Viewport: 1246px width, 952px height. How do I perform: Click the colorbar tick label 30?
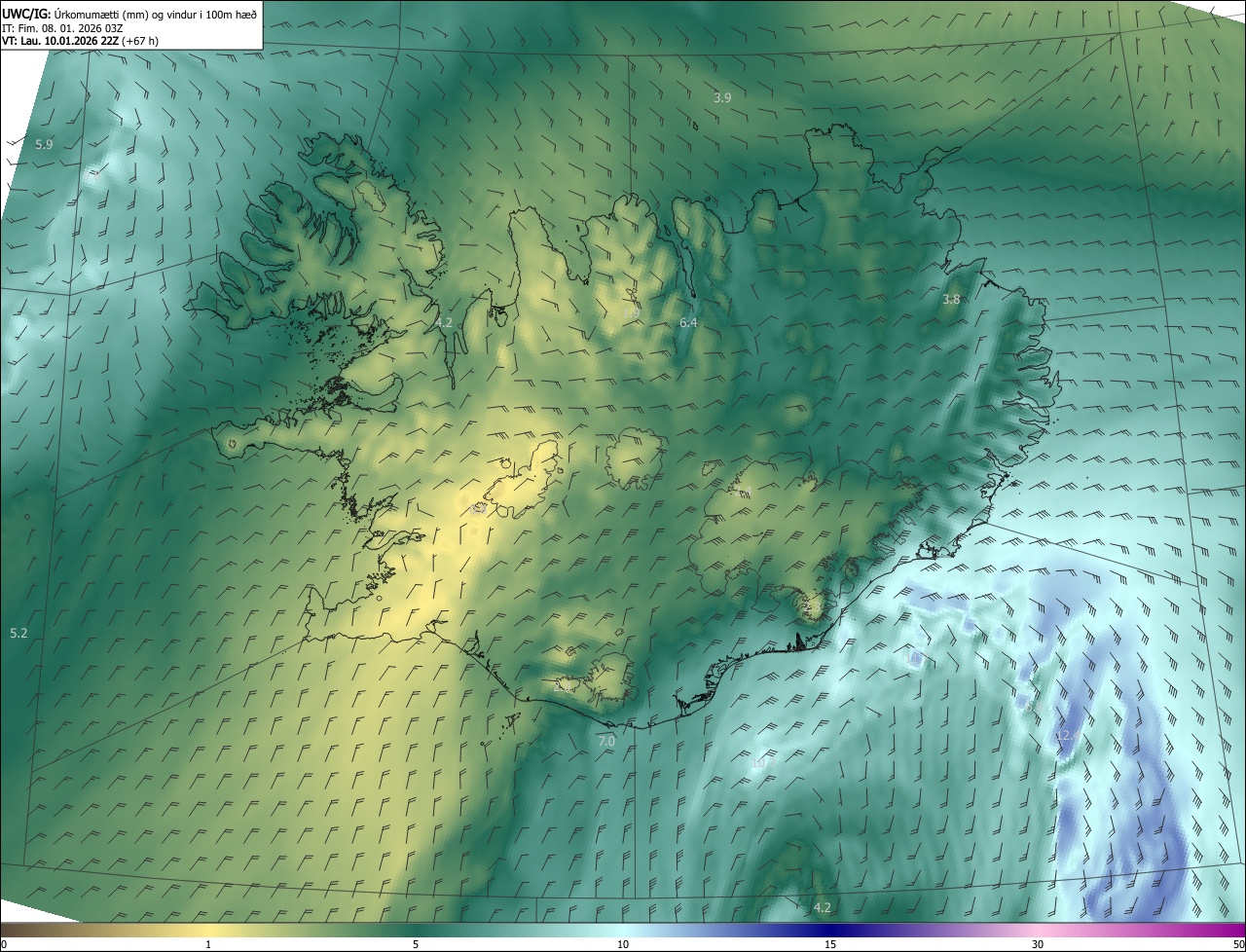coord(1038,944)
